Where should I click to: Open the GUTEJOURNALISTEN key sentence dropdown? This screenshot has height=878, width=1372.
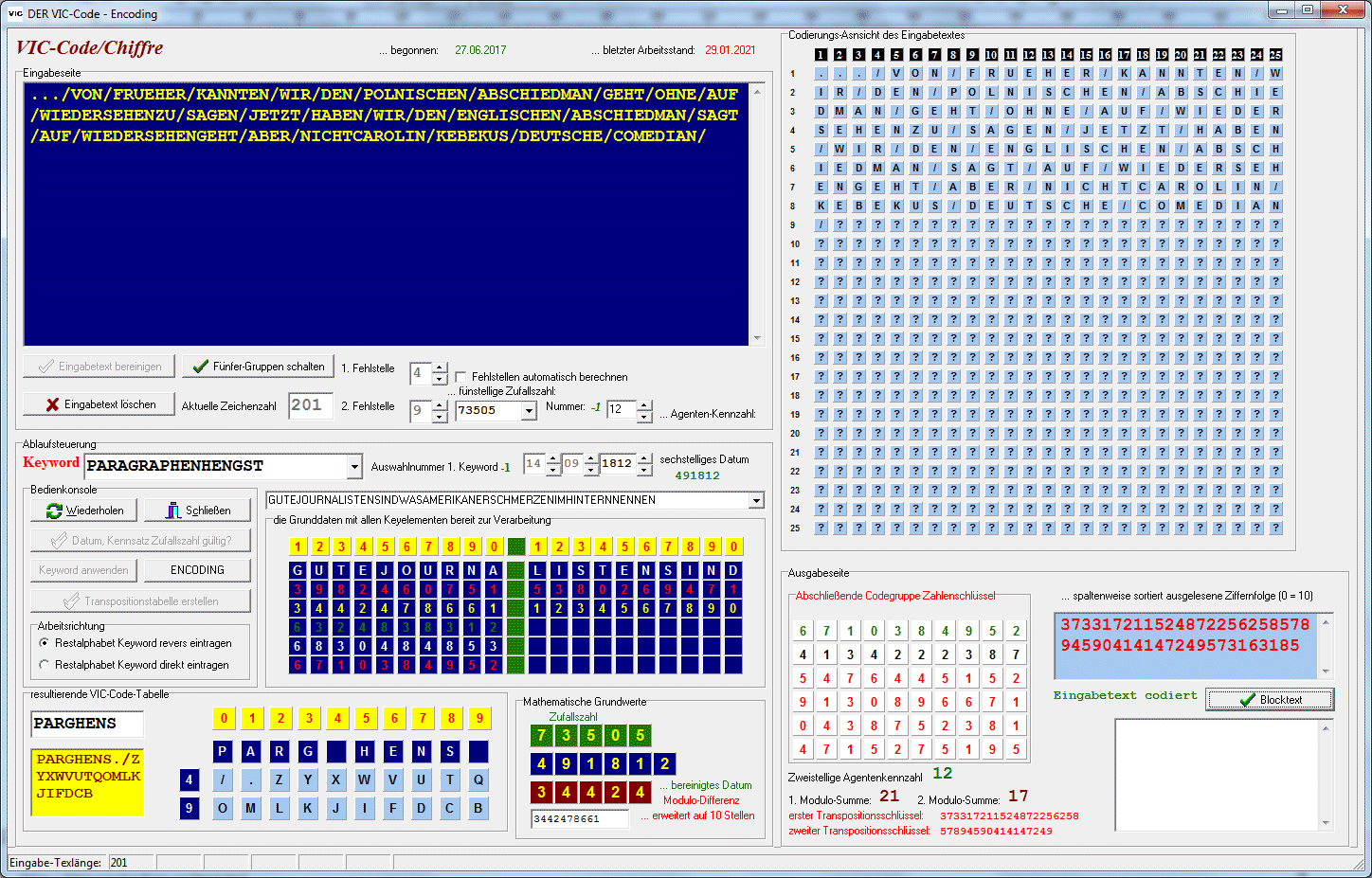pyautogui.click(x=756, y=500)
